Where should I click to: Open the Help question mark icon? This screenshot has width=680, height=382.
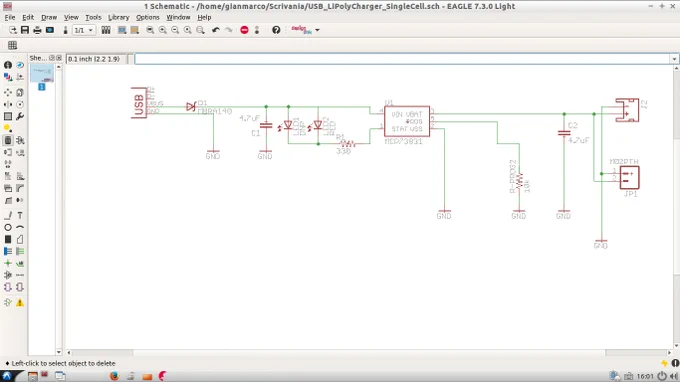[276, 30]
